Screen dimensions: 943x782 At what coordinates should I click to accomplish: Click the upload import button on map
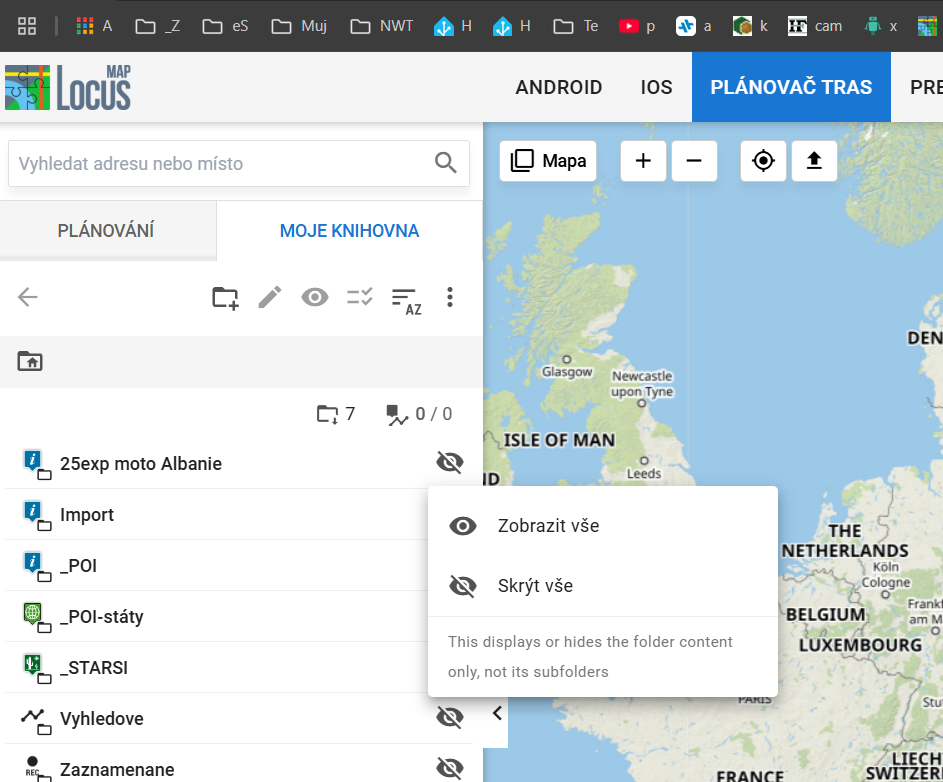(814, 161)
